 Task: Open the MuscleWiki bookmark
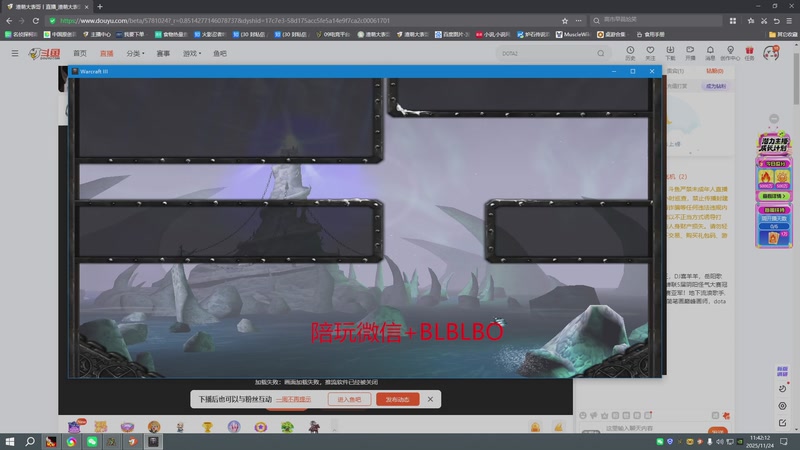tap(572, 34)
